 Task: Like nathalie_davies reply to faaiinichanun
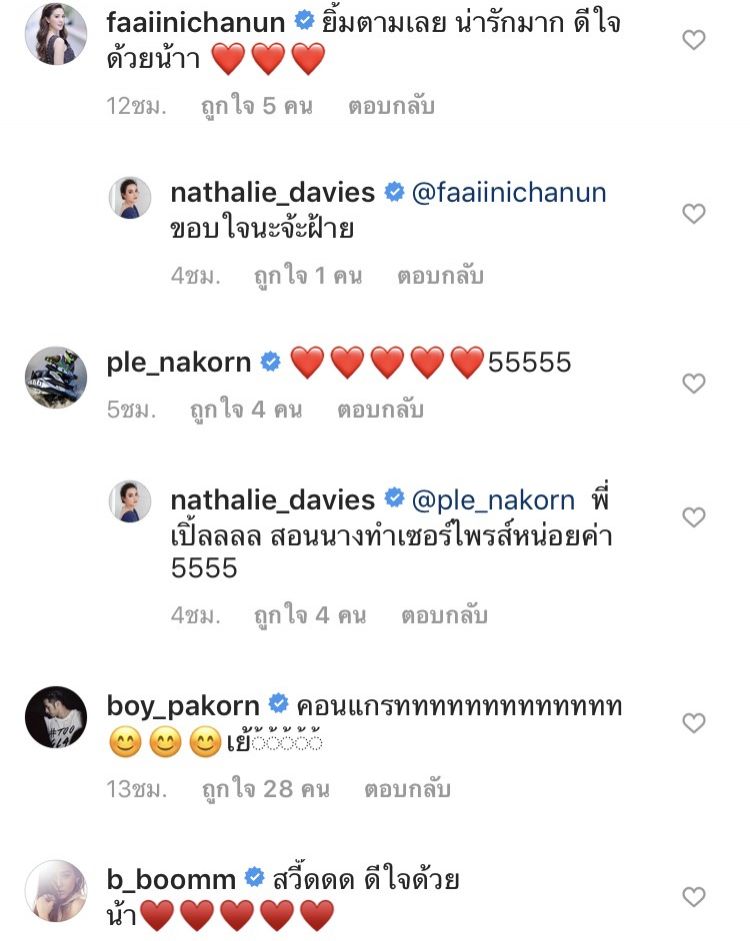click(694, 214)
